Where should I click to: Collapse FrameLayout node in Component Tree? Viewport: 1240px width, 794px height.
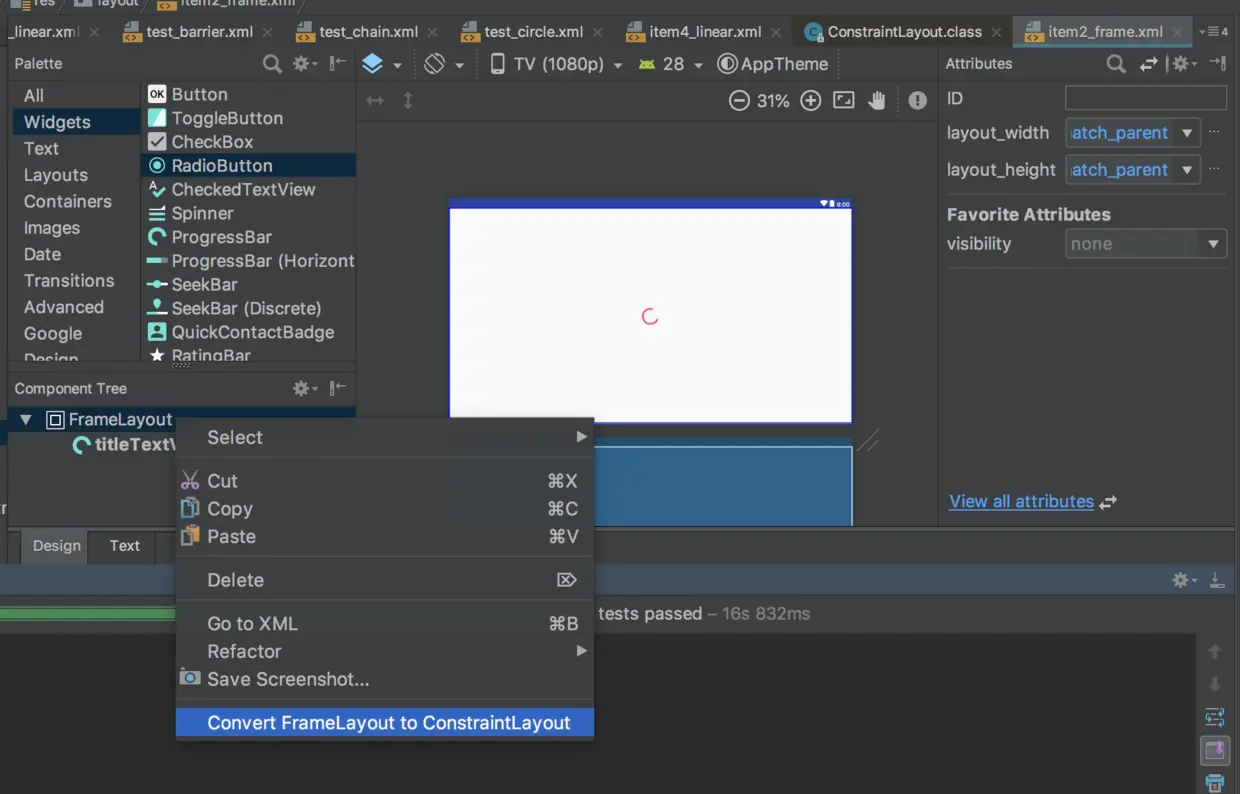pos(26,420)
